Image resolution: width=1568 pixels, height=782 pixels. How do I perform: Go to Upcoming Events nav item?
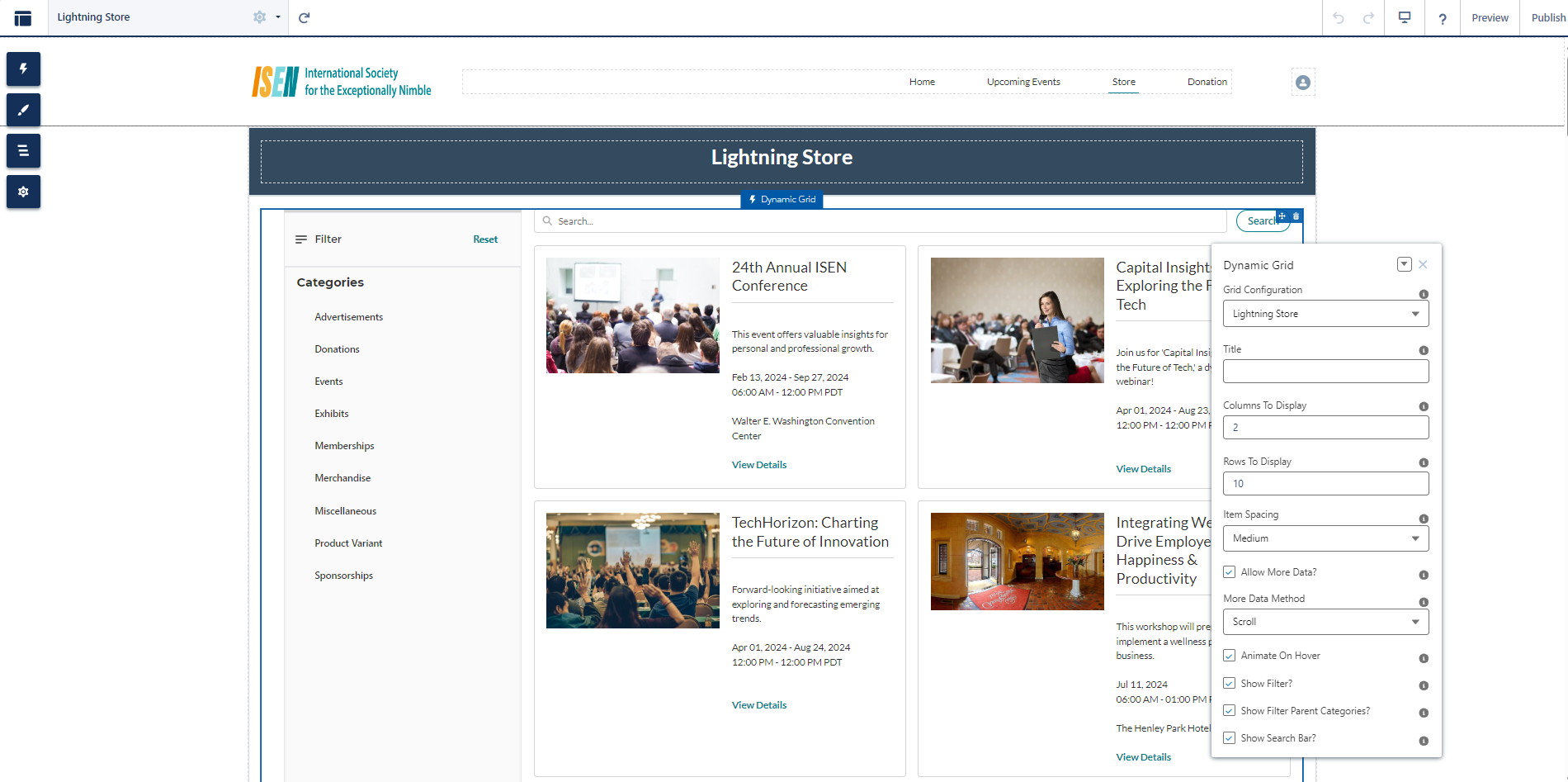tap(1023, 82)
